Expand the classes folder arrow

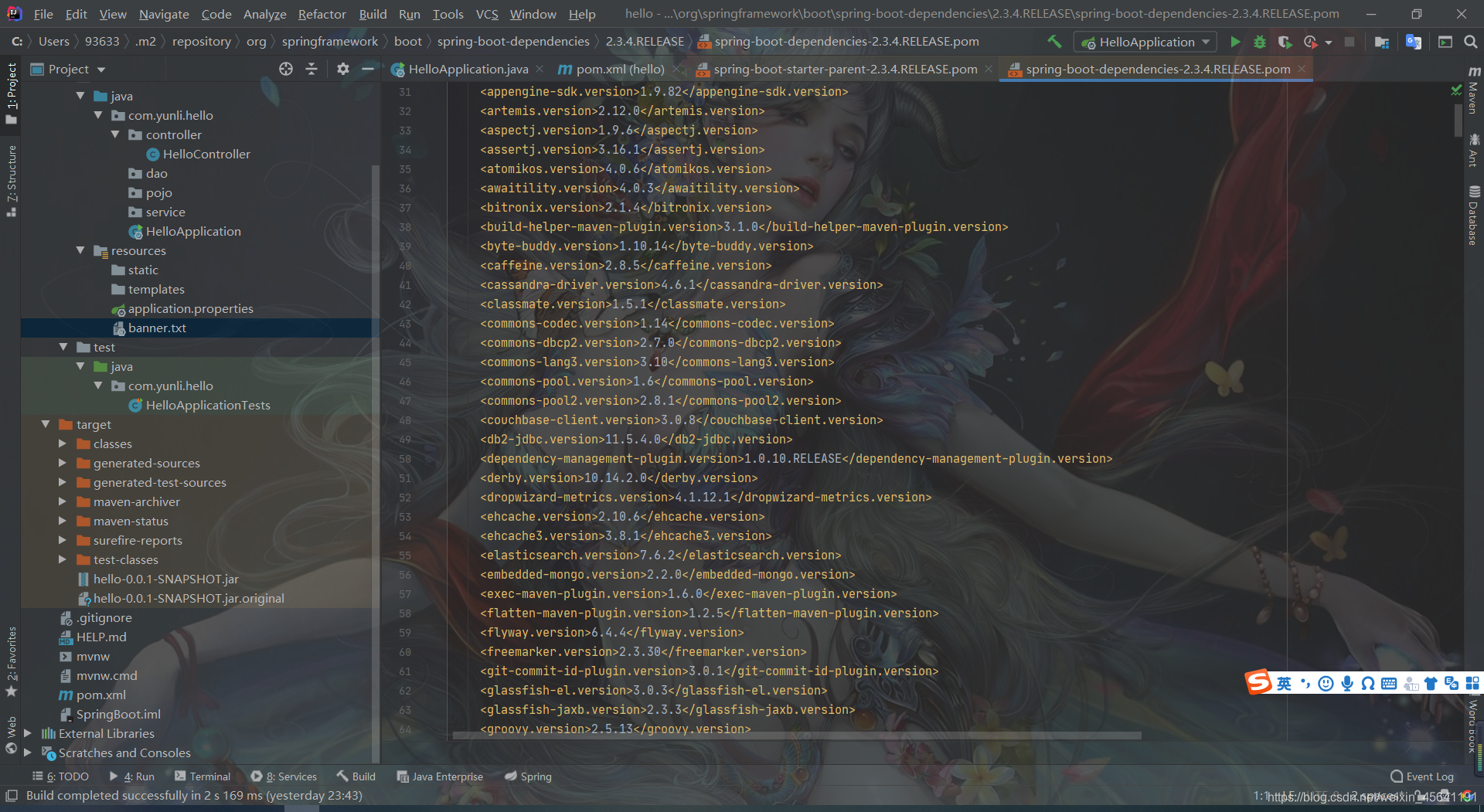tap(63, 443)
